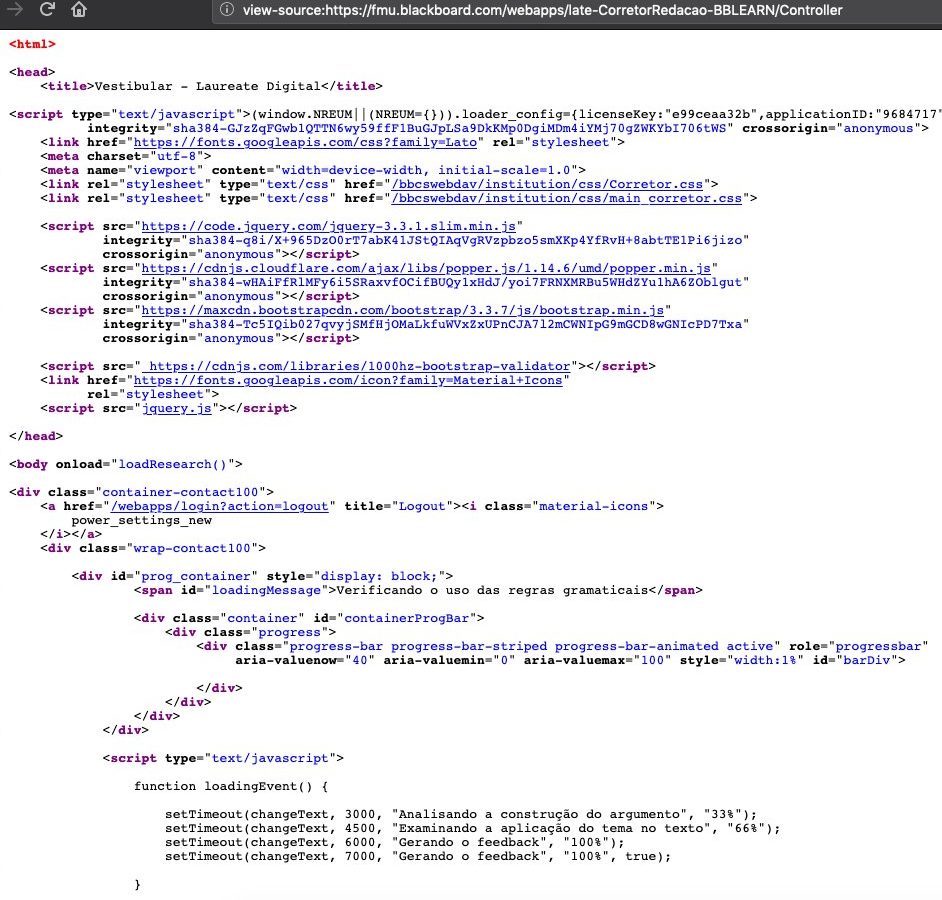Click the loadResearch() onload attribute value
Image resolution: width=942 pixels, height=900 pixels.
click(176, 464)
